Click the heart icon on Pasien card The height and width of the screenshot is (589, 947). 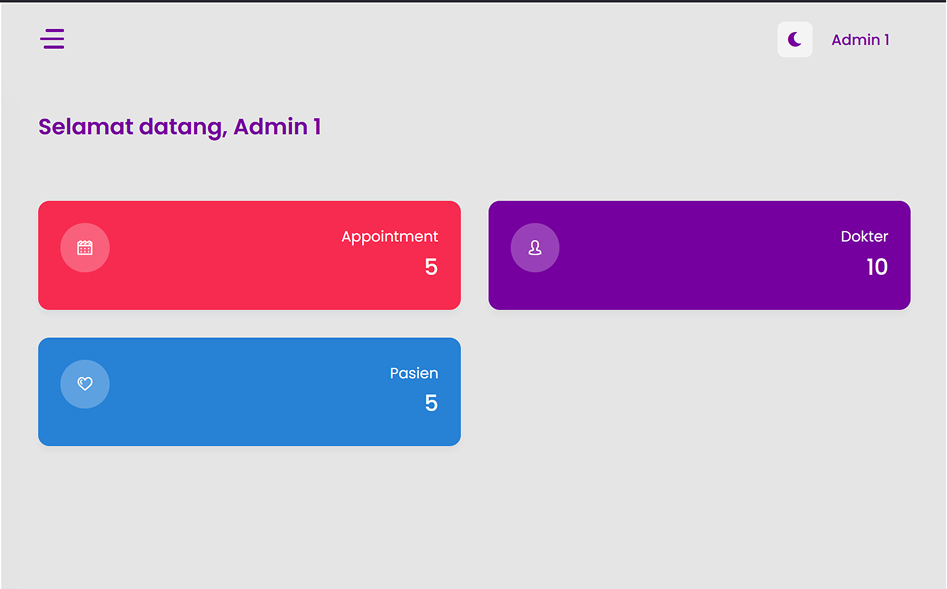(85, 384)
